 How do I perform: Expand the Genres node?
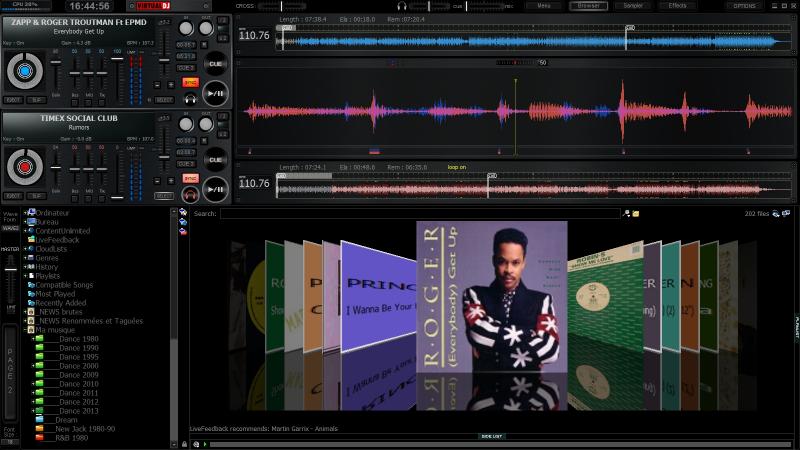(25, 258)
